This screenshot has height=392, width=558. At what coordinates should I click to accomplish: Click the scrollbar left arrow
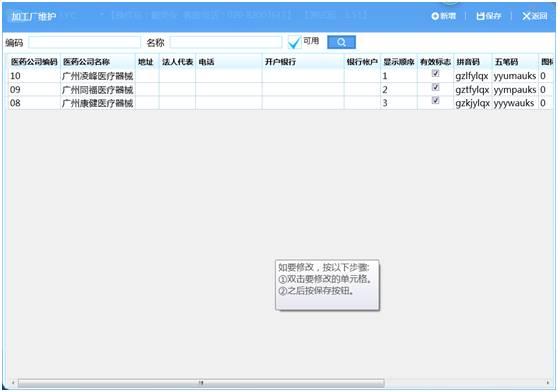pos(13,383)
